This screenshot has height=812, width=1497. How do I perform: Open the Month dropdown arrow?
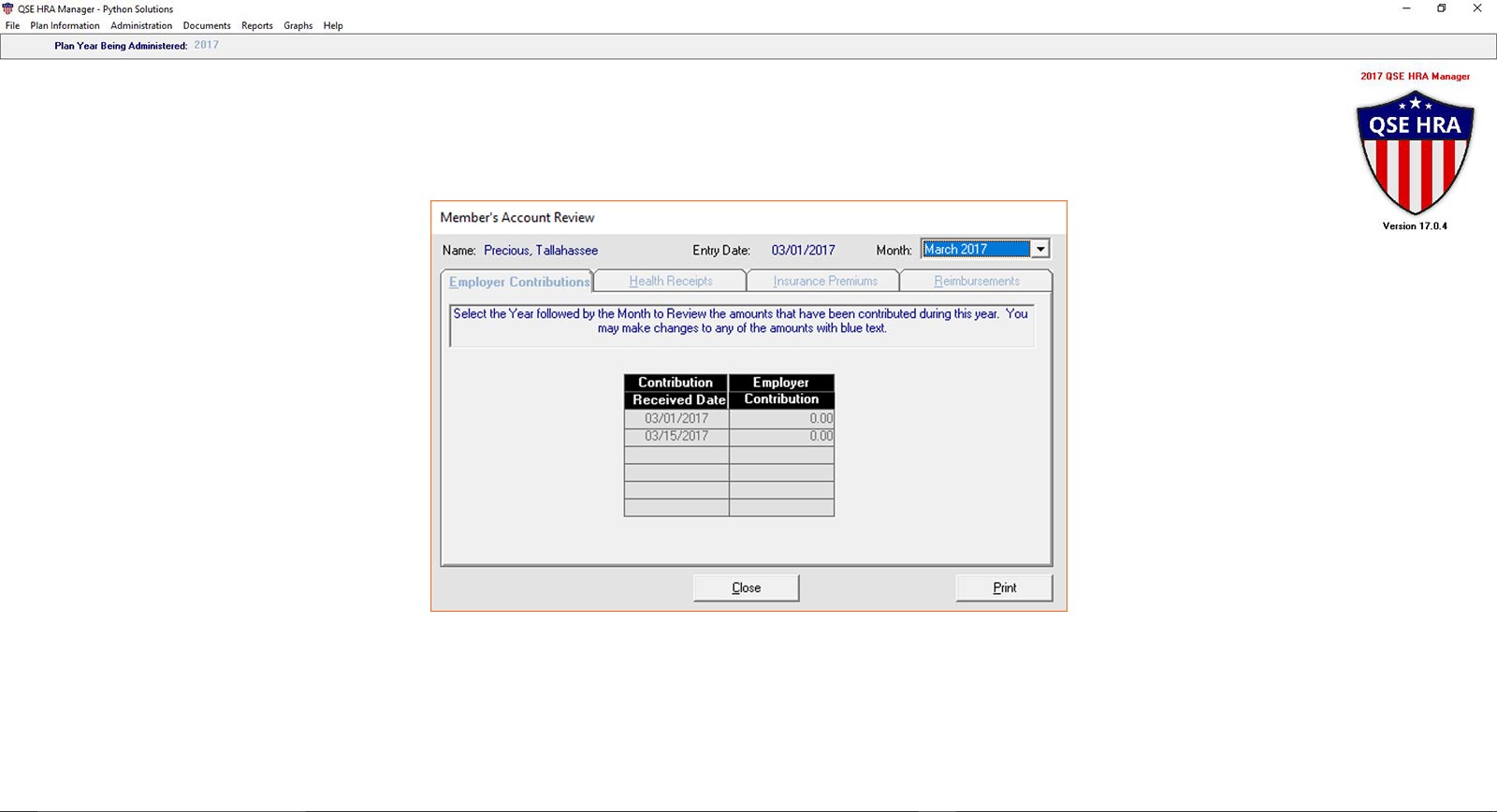click(1039, 249)
